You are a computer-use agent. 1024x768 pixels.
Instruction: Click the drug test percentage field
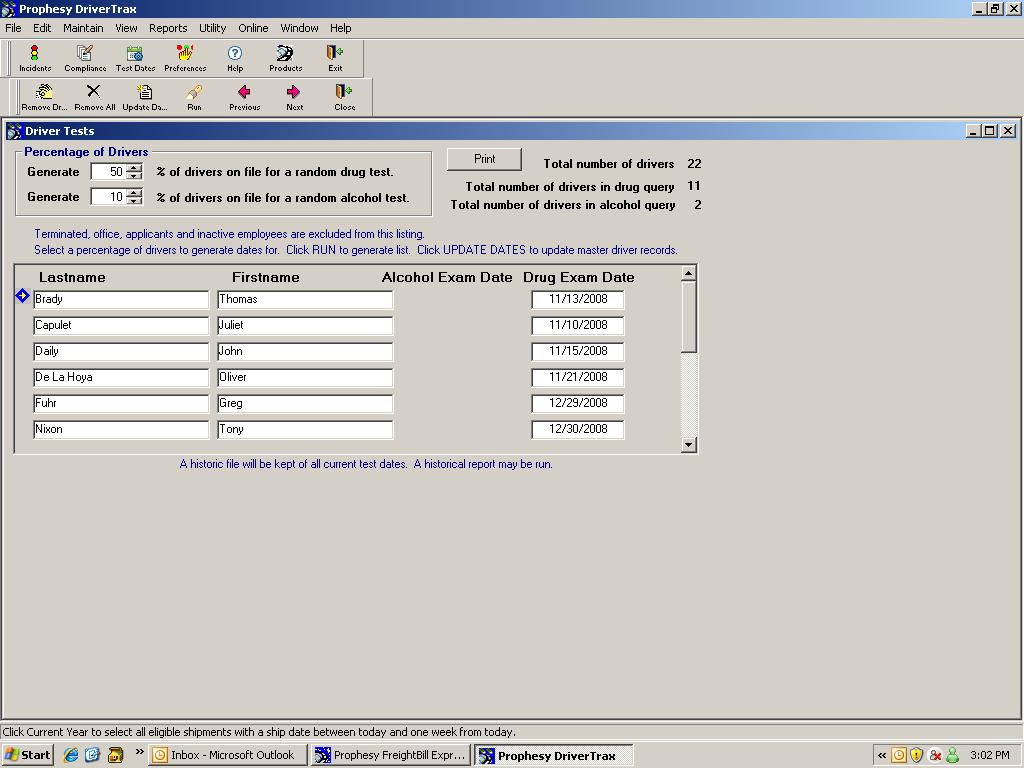pyautogui.click(x=108, y=172)
